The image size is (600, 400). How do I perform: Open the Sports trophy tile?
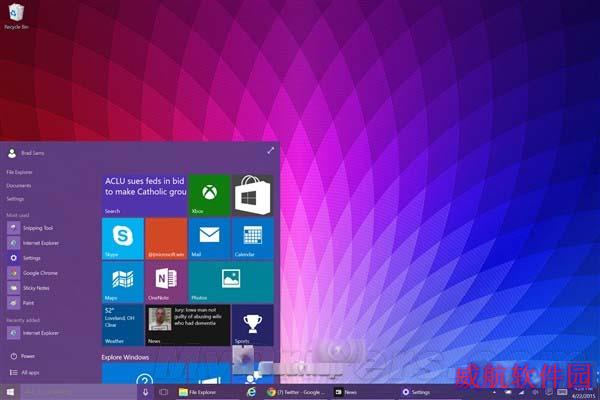click(x=253, y=325)
